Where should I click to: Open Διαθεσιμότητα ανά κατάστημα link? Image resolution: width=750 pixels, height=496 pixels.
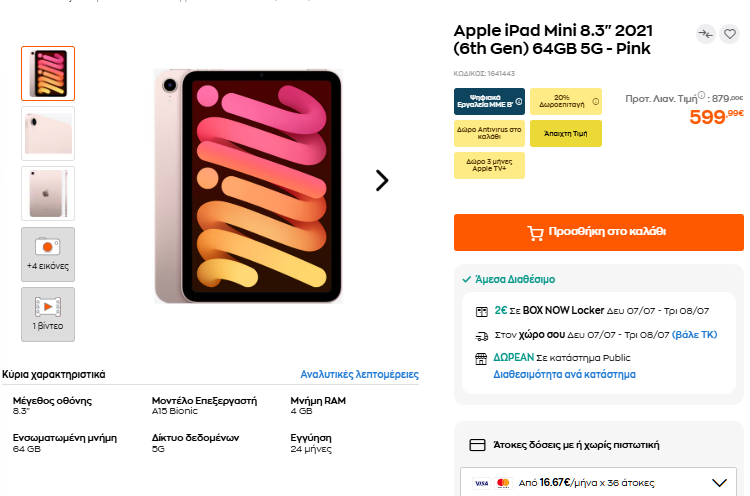coord(564,375)
